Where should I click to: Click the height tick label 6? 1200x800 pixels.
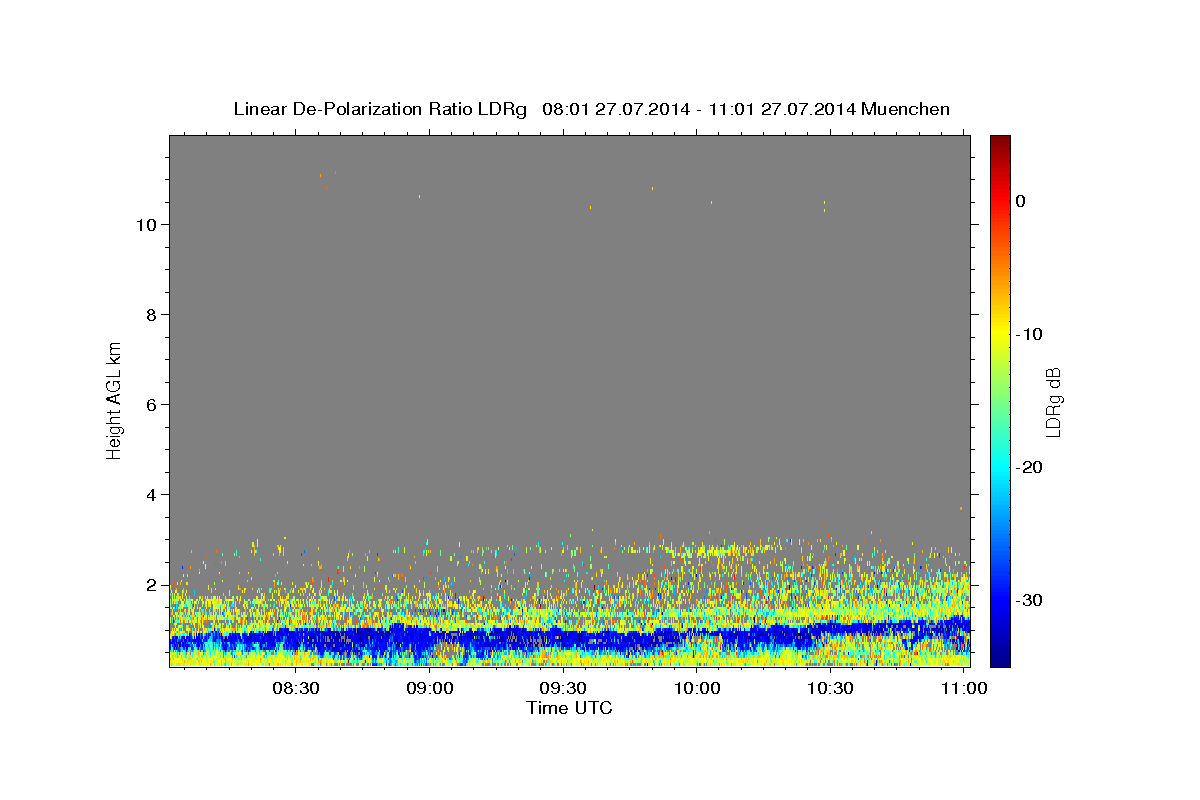click(149, 404)
